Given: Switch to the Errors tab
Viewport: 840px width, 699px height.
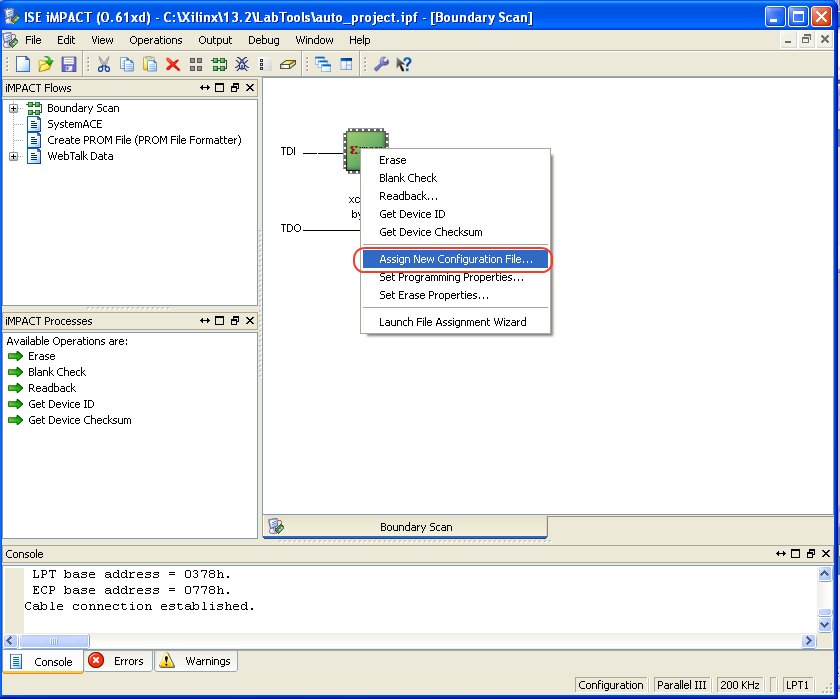Looking at the screenshot, I should [118, 661].
